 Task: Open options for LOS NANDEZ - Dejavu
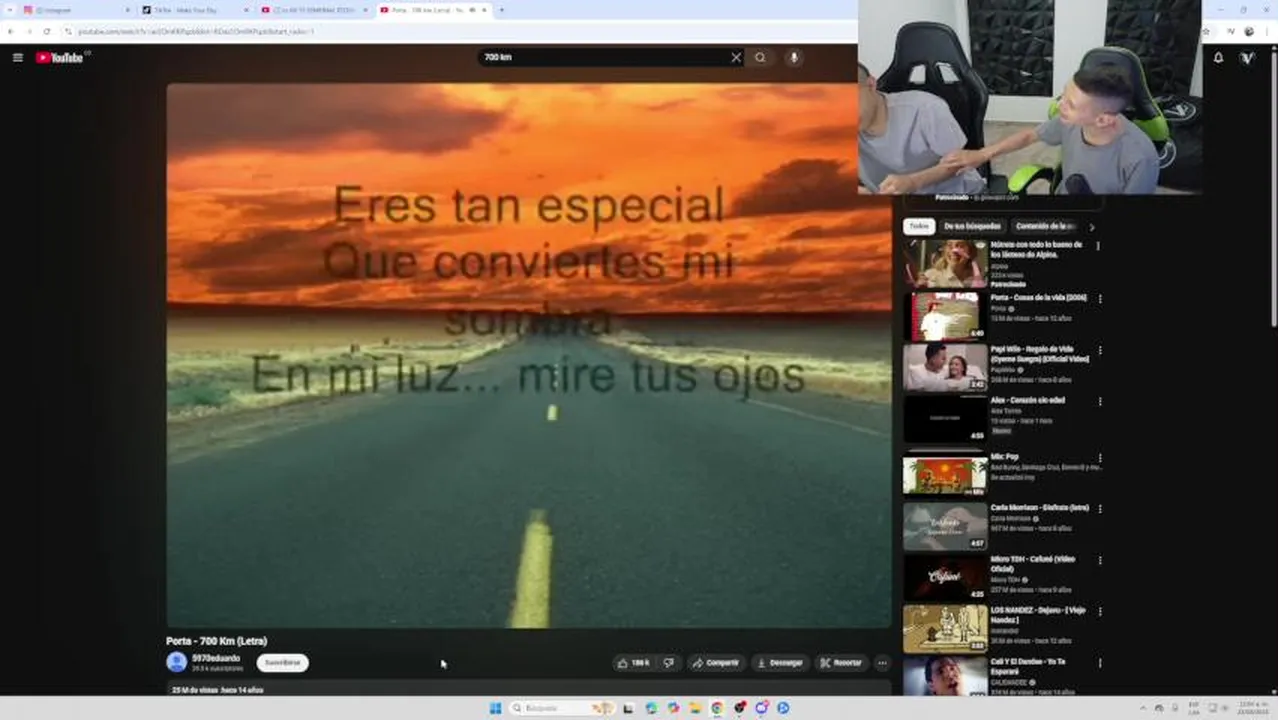(1100, 612)
